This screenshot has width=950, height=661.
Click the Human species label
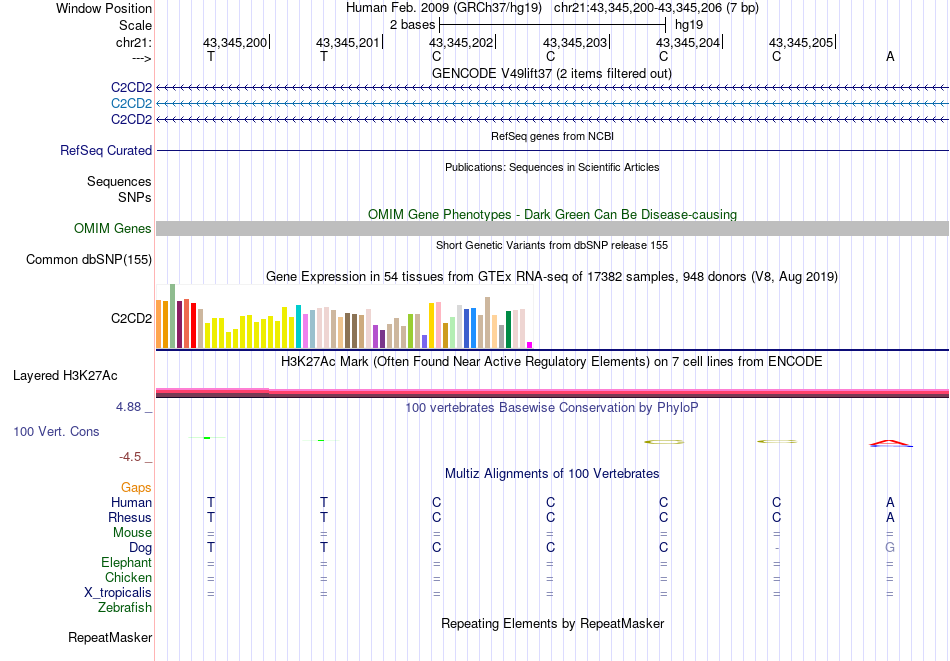(131, 502)
